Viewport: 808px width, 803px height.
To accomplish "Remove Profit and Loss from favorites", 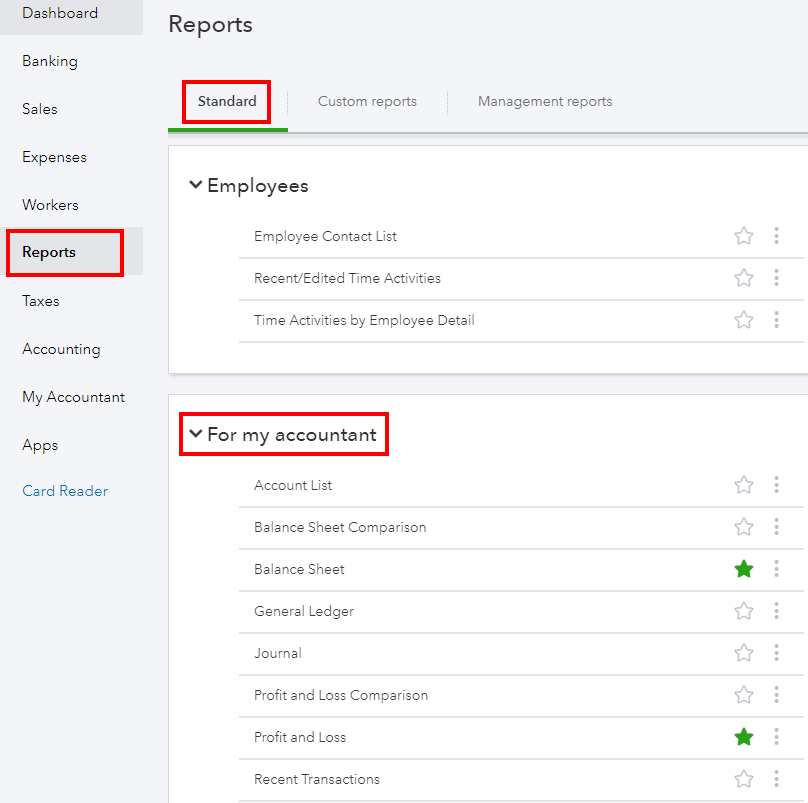I will (x=743, y=737).
